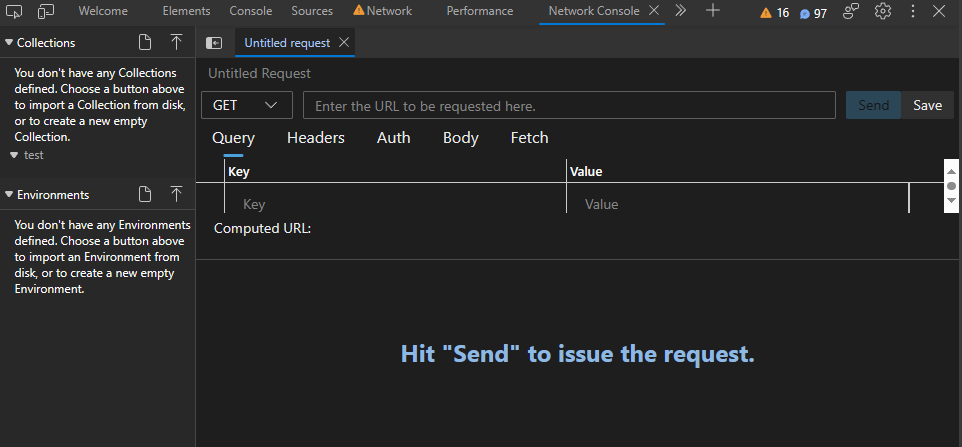
Task: Add a new tool tab with plus icon
Action: (x=712, y=11)
